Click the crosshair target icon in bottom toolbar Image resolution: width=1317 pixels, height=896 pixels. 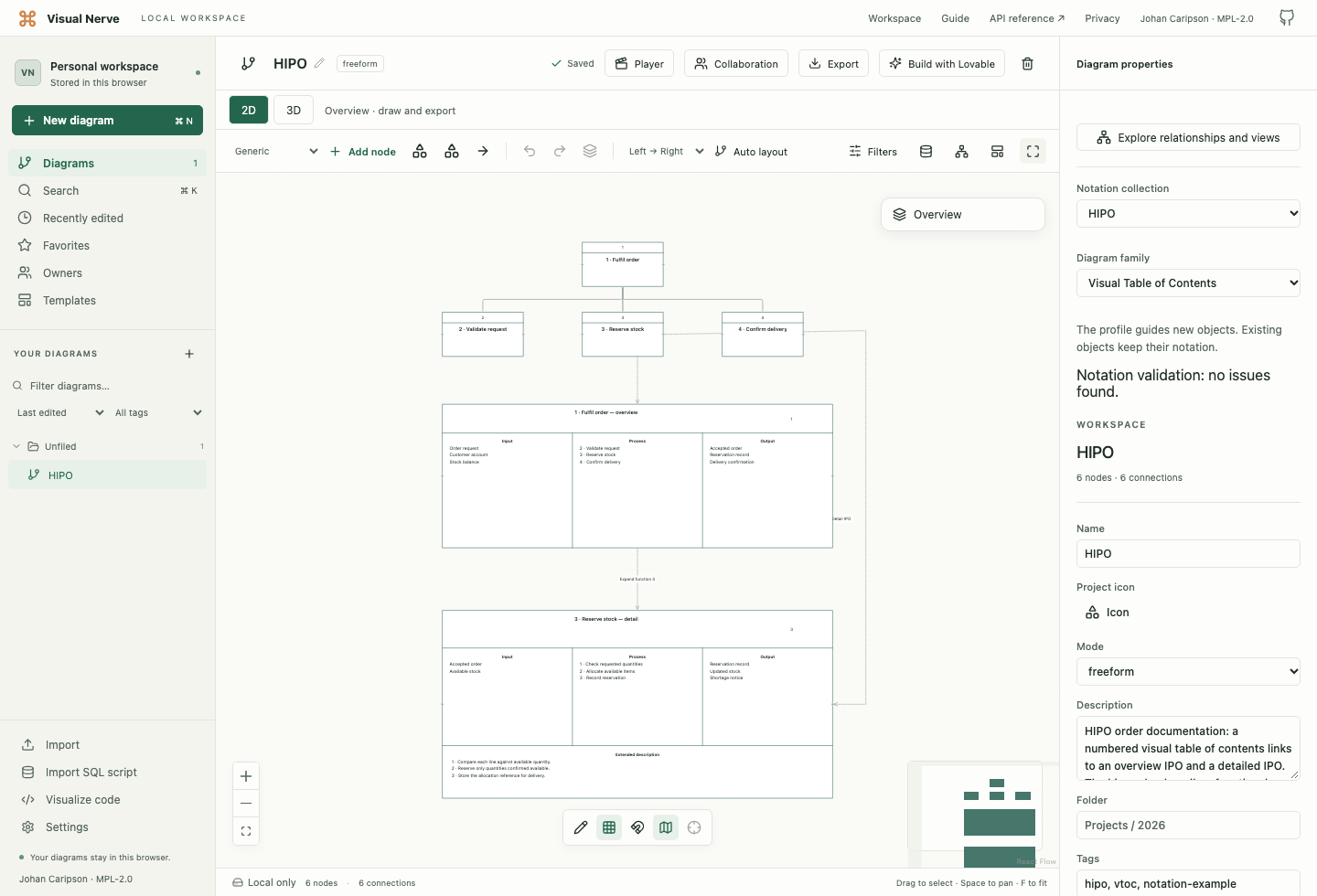pyautogui.click(x=694, y=827)
